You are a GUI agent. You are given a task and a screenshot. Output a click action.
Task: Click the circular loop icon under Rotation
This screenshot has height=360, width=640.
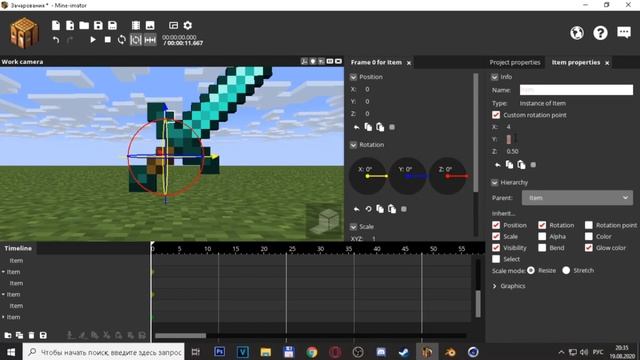368,209
